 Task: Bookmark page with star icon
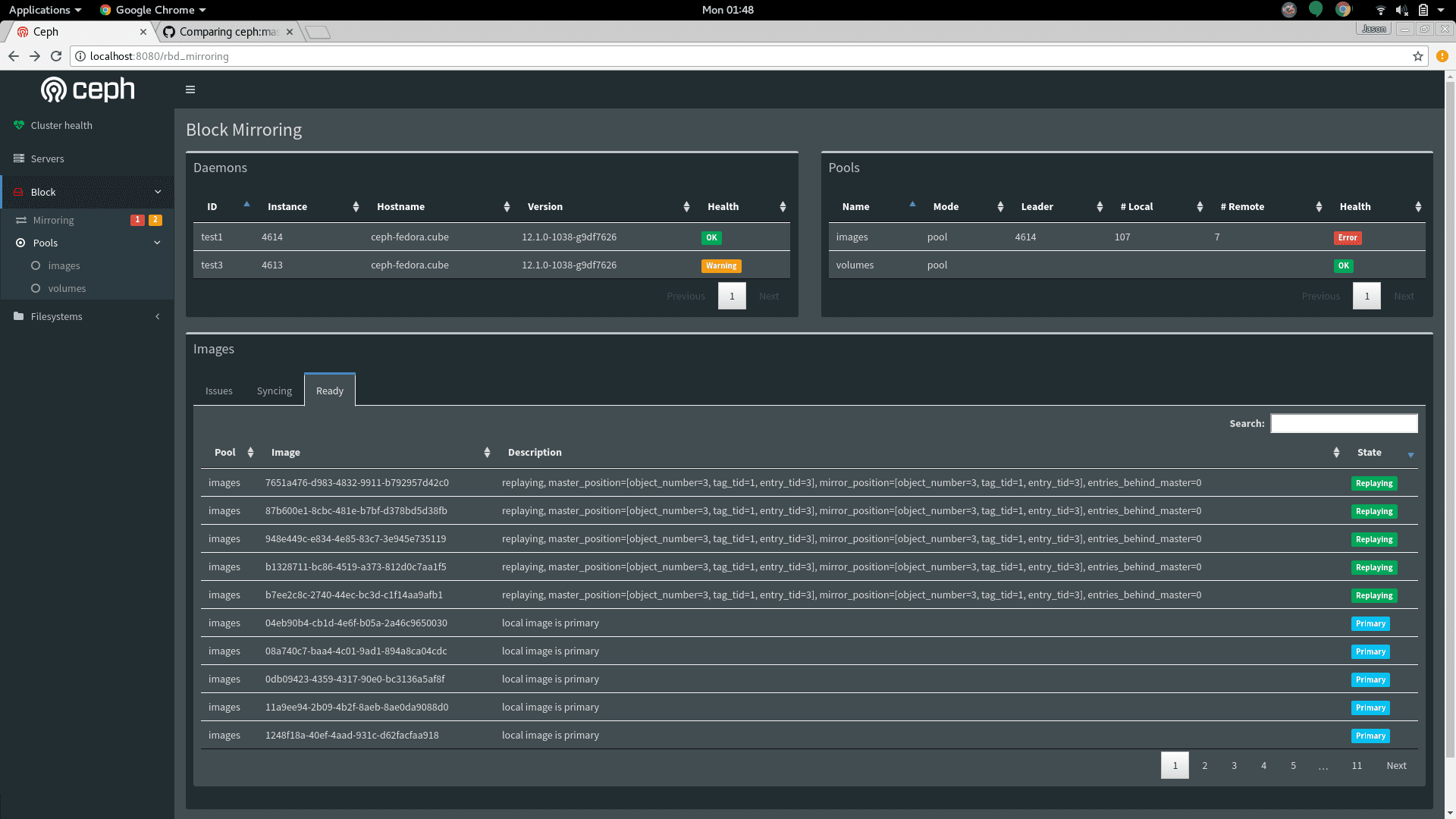pos(1417,56)
